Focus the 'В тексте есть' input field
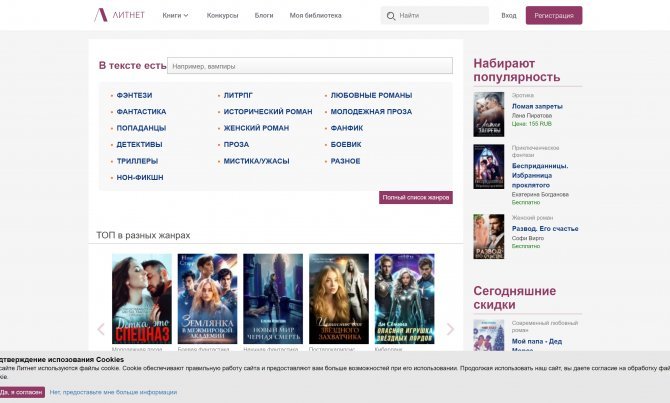The image size is (670, 403). pyautogui.click(x=310, y=66)
